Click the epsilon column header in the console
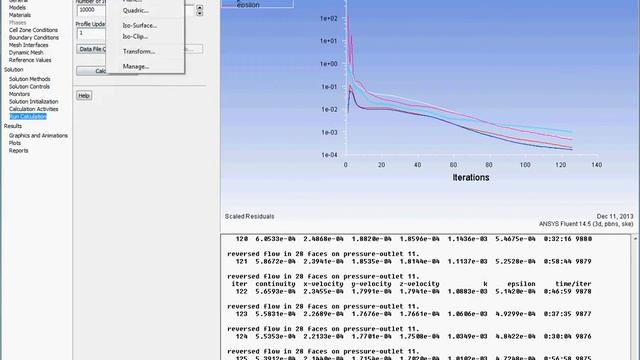This screenshot has height=360, width=640. pos(521,284)
